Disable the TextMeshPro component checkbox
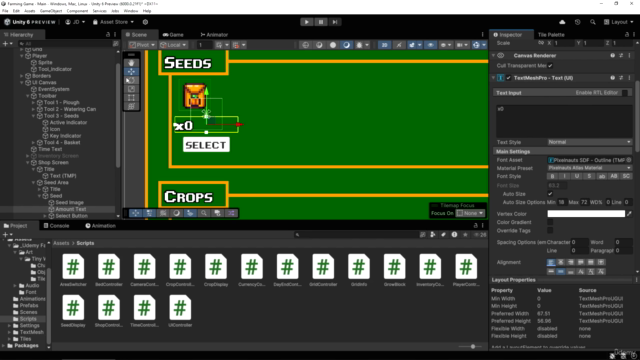The width and height of the screenshot is (640, 360). pyautogui.click(x=509, y=78)
